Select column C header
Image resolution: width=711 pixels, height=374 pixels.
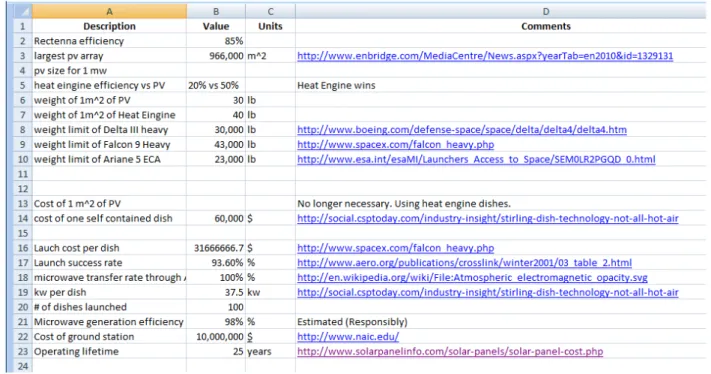[270, 11]
